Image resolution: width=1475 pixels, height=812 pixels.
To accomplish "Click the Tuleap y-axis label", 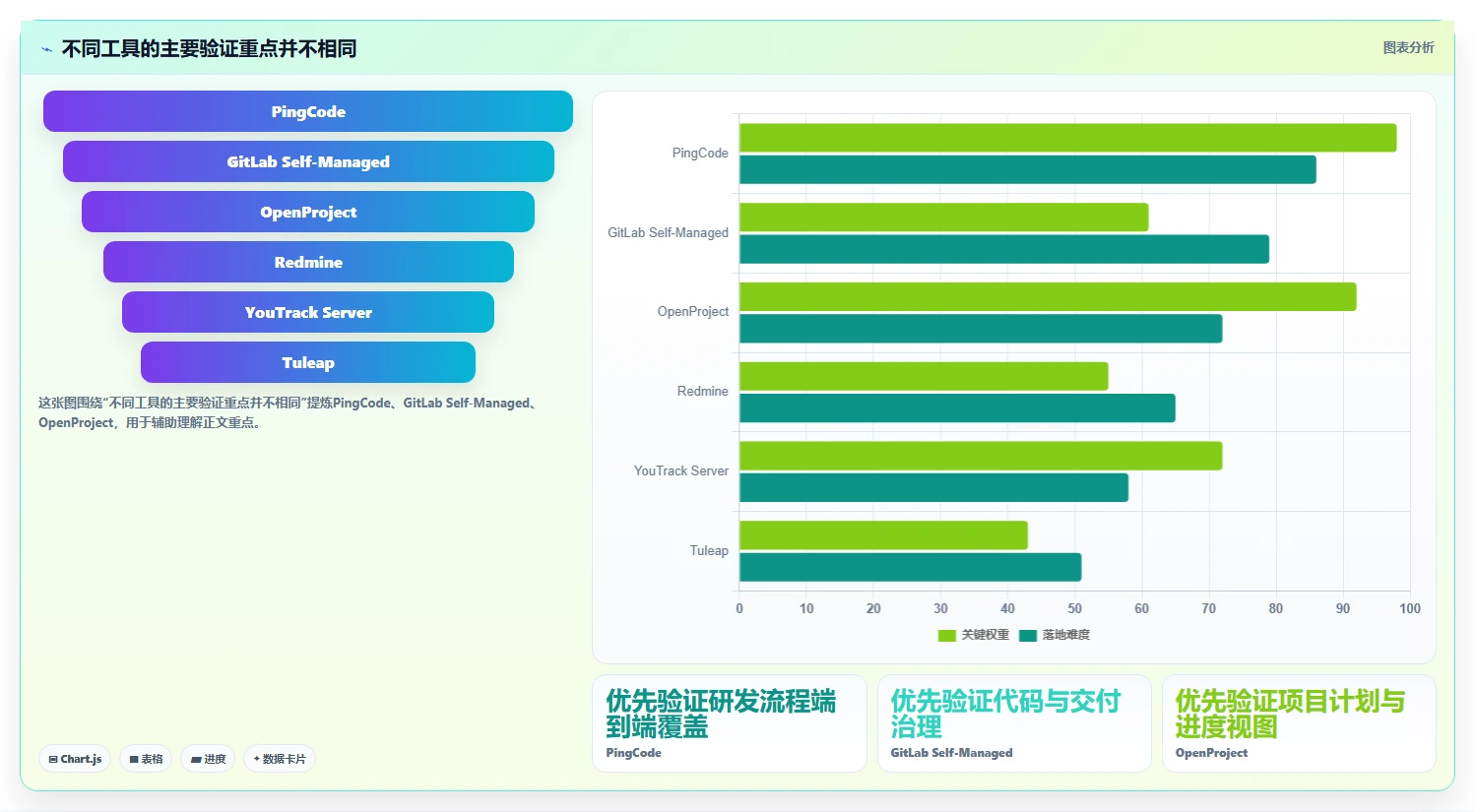I will click(x=709, y=551).
